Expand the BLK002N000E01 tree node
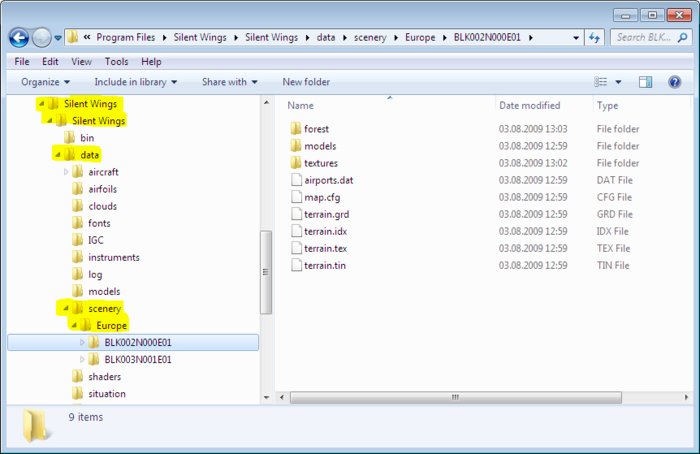700x454 pixels. tap(82, 342)
